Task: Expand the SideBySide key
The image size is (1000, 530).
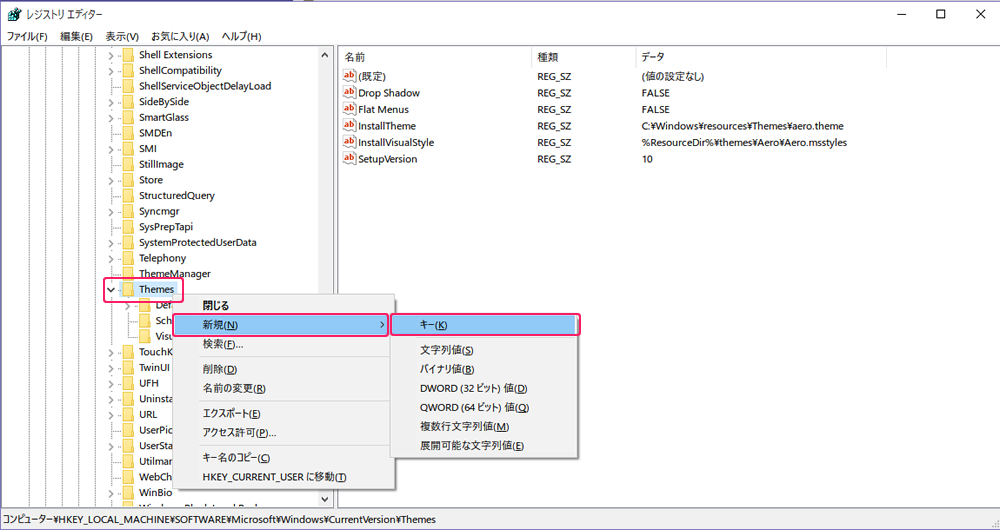Action: pyautogui.click(x=111, y=101)
